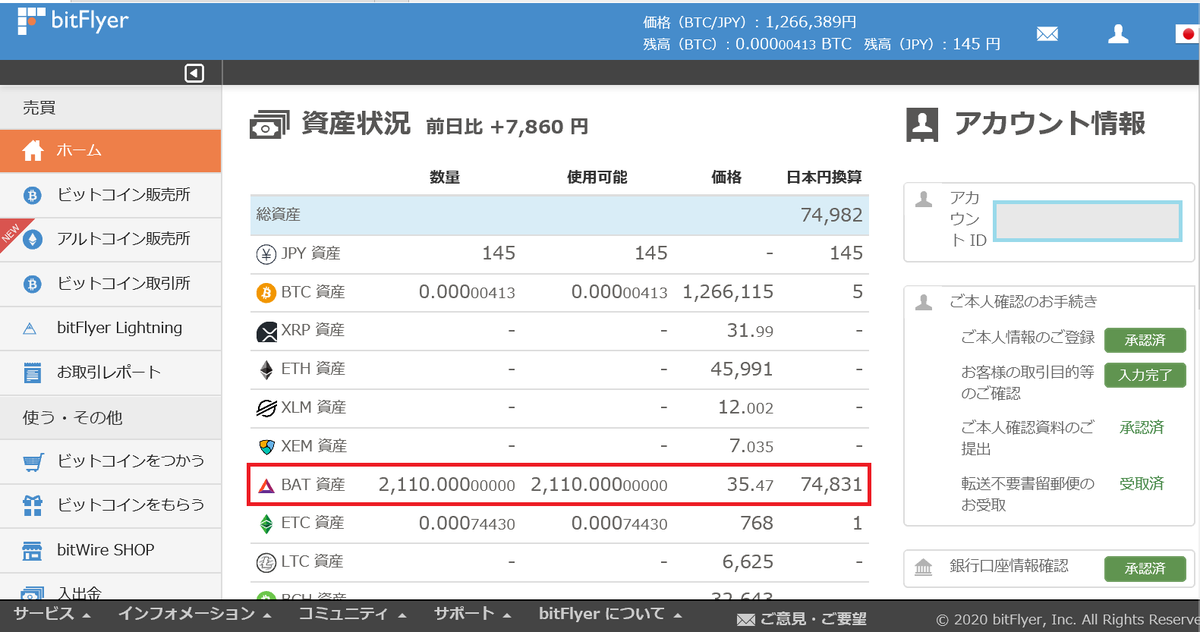Click the BTC price 1,266,115
Viewport: 1200px width, 632px height.
point(728,292)
